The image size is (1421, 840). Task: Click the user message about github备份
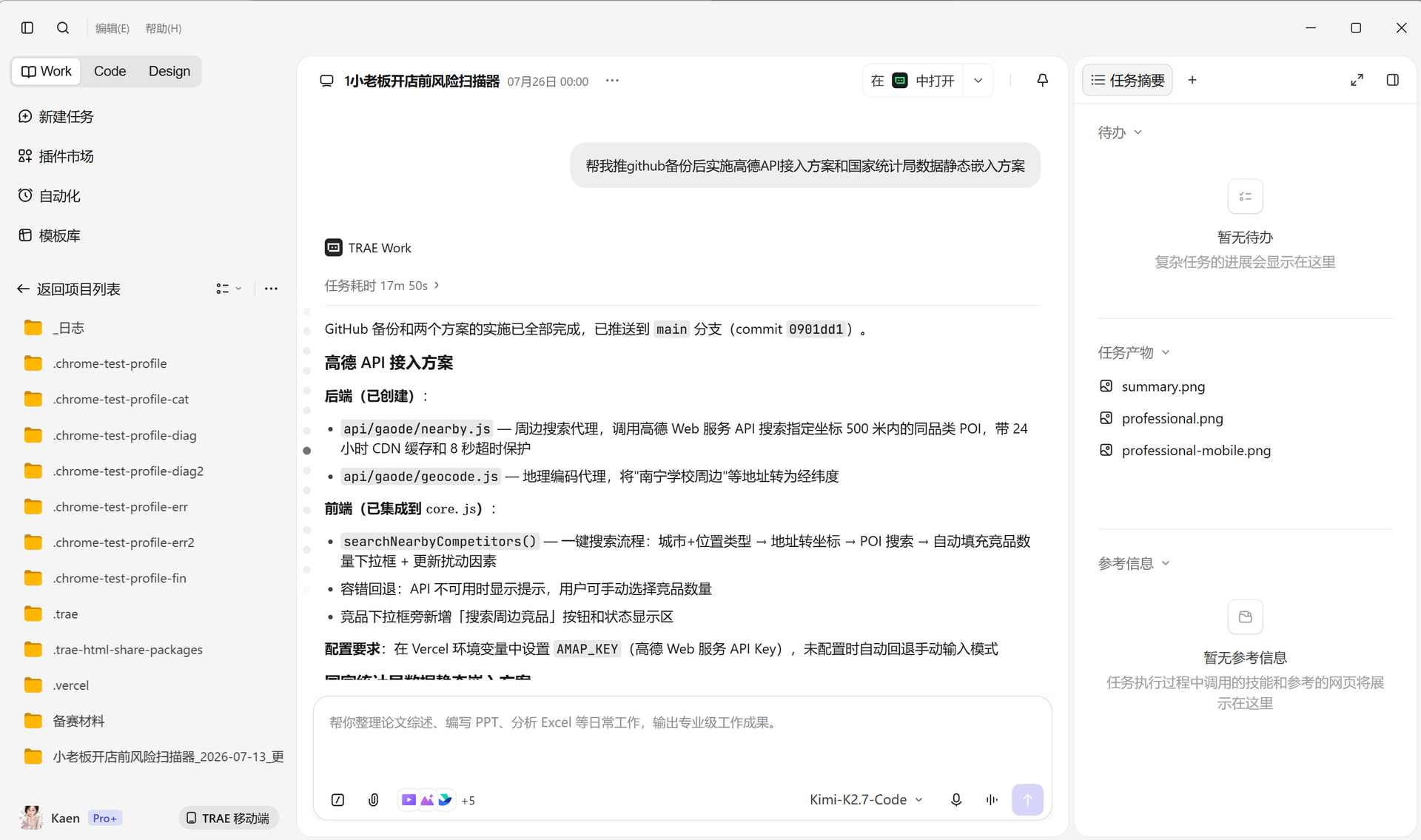[805, 166]
